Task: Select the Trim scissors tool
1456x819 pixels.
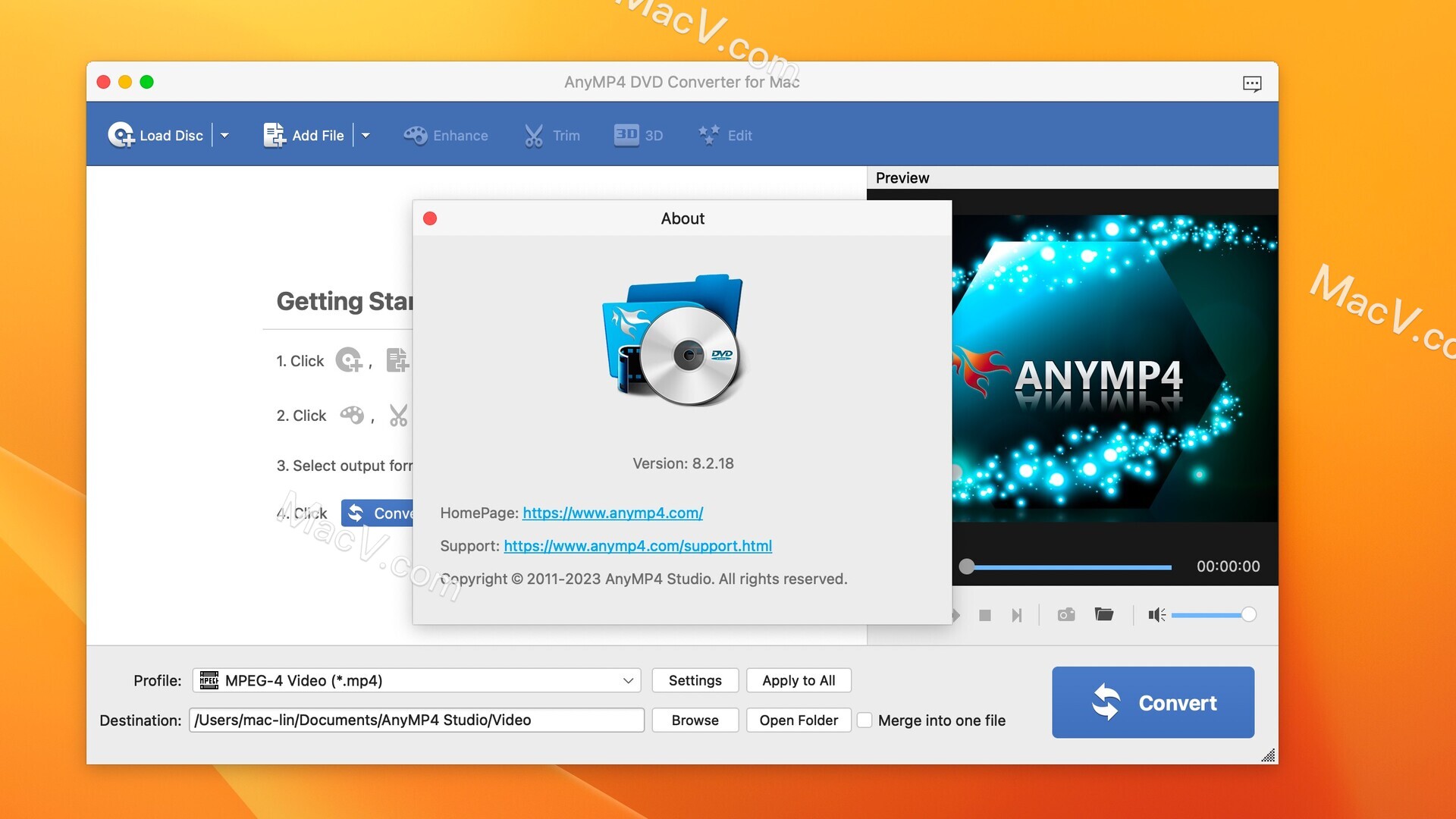Action: click(552, 135)
